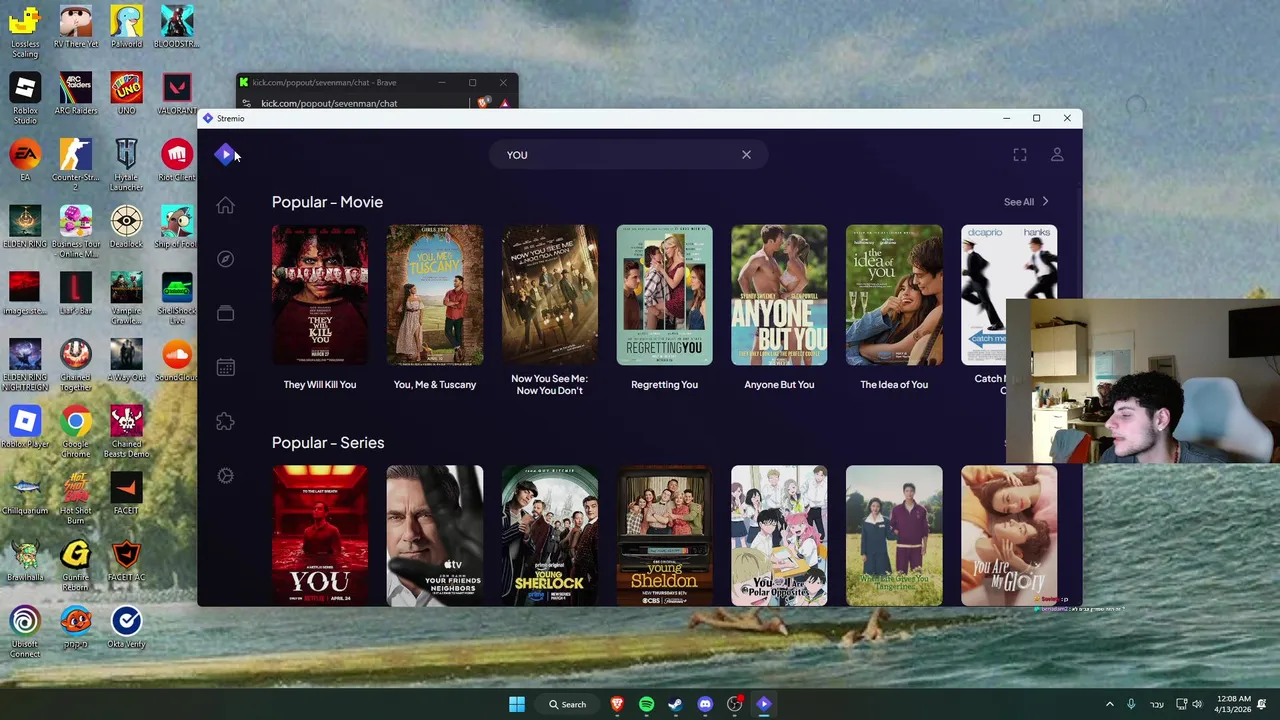Select the Deadlock desktop icon

(126, 227)
